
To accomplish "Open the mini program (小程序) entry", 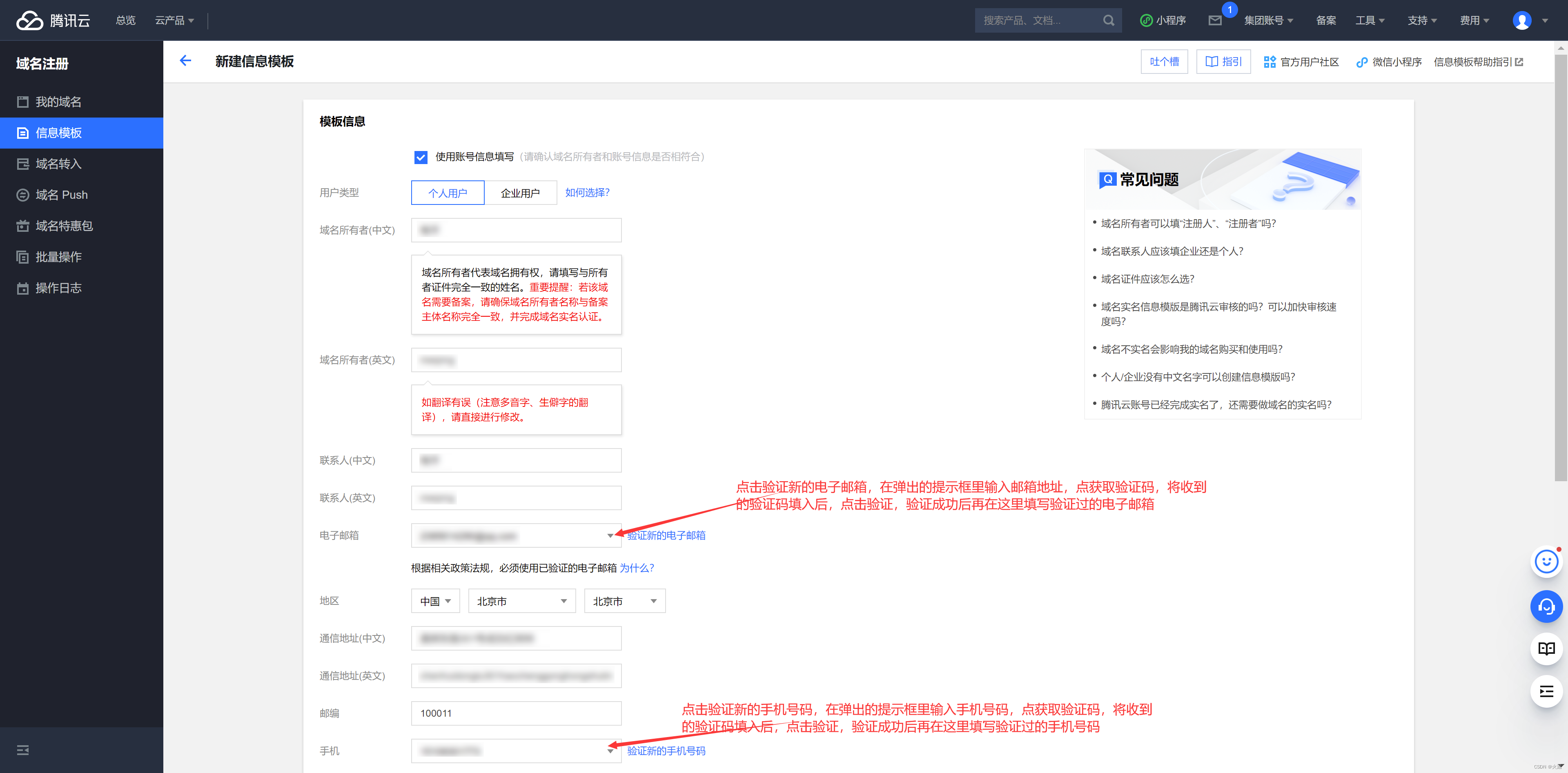I will [x=1163, y=20].
